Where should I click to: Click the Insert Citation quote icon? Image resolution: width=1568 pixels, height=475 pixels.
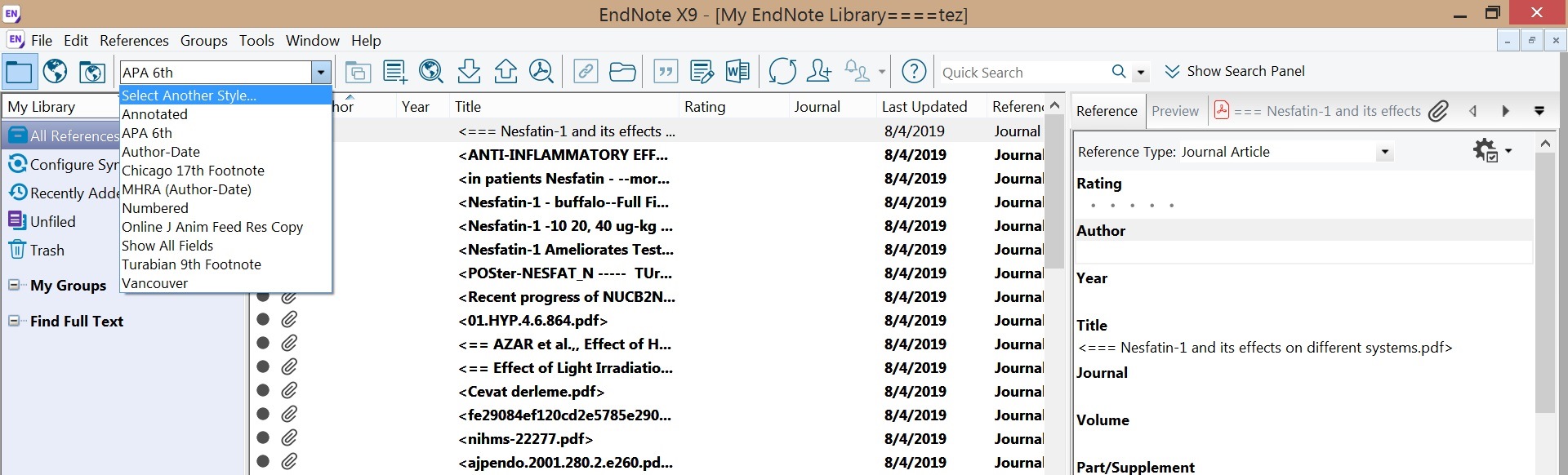tap(666, 72)
